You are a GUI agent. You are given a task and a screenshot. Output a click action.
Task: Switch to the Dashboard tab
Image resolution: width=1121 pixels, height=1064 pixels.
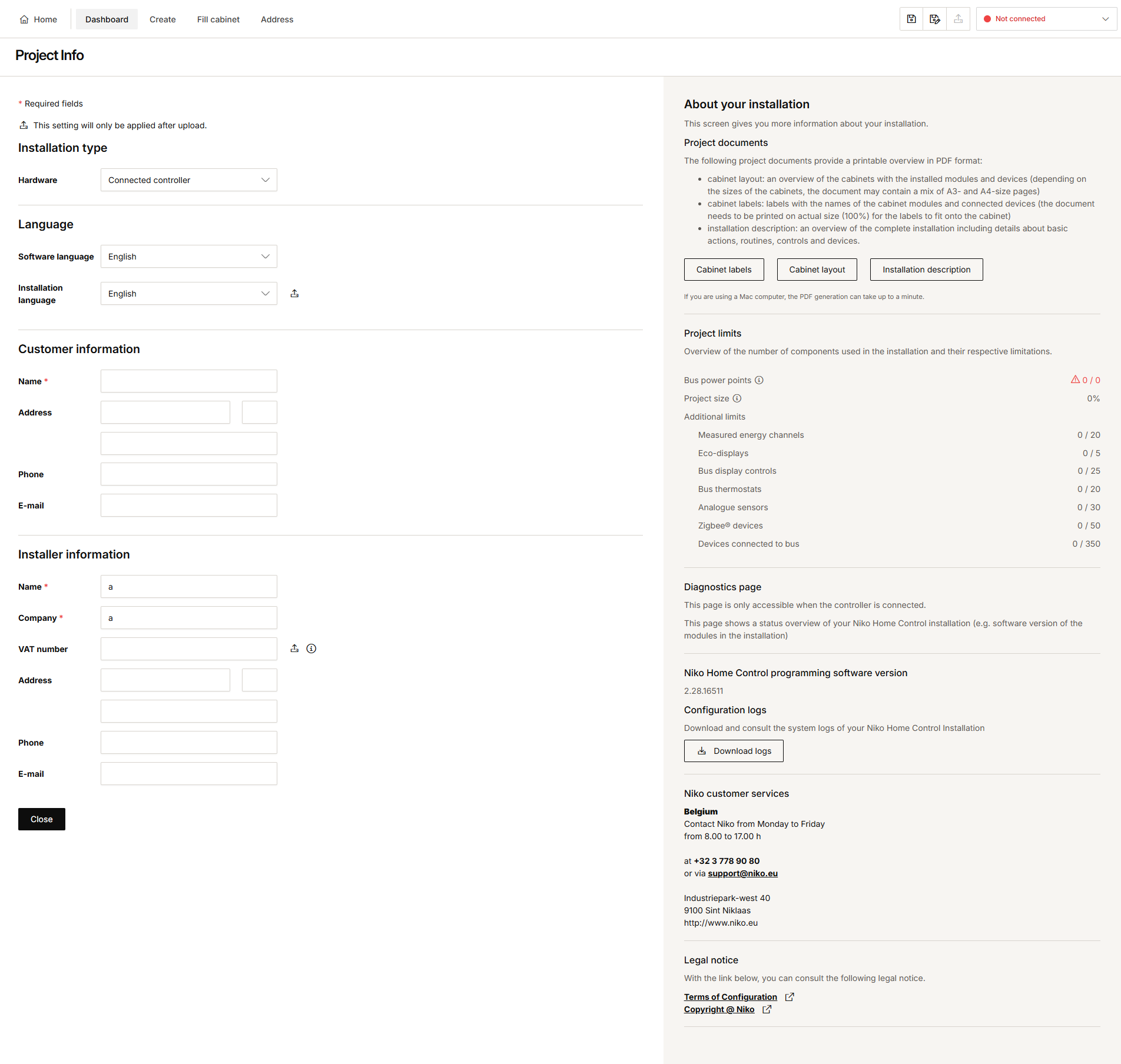(107, 19)
